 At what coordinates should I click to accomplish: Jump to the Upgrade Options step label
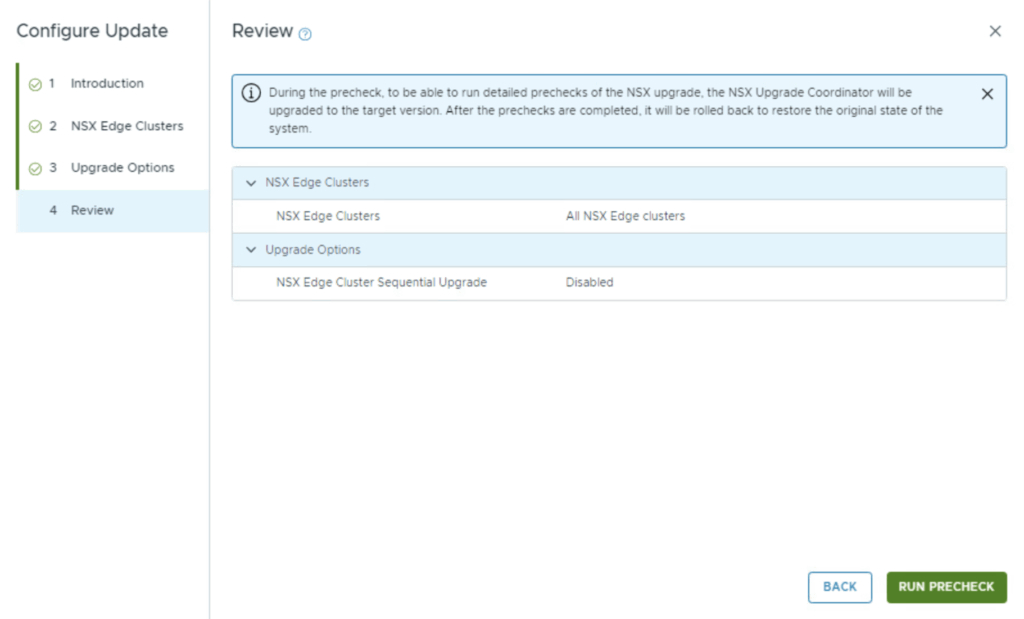(x=122, y=168)
